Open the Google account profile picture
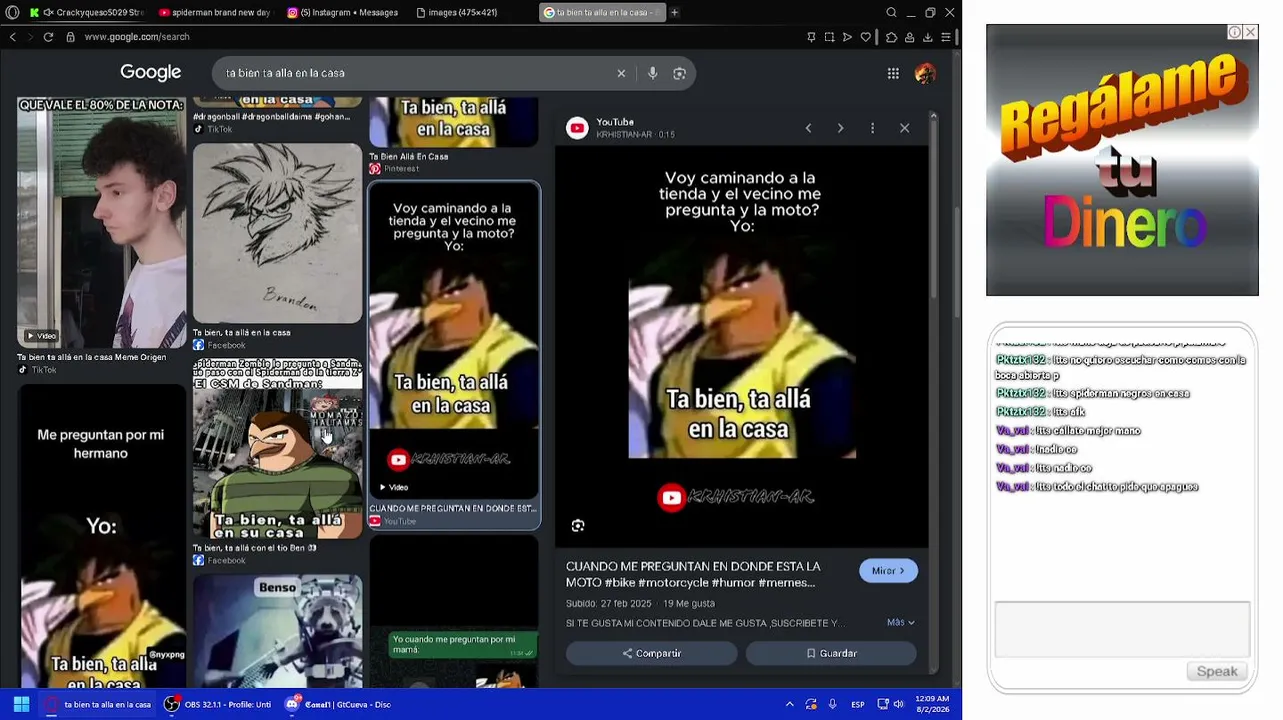 [925, 73]
